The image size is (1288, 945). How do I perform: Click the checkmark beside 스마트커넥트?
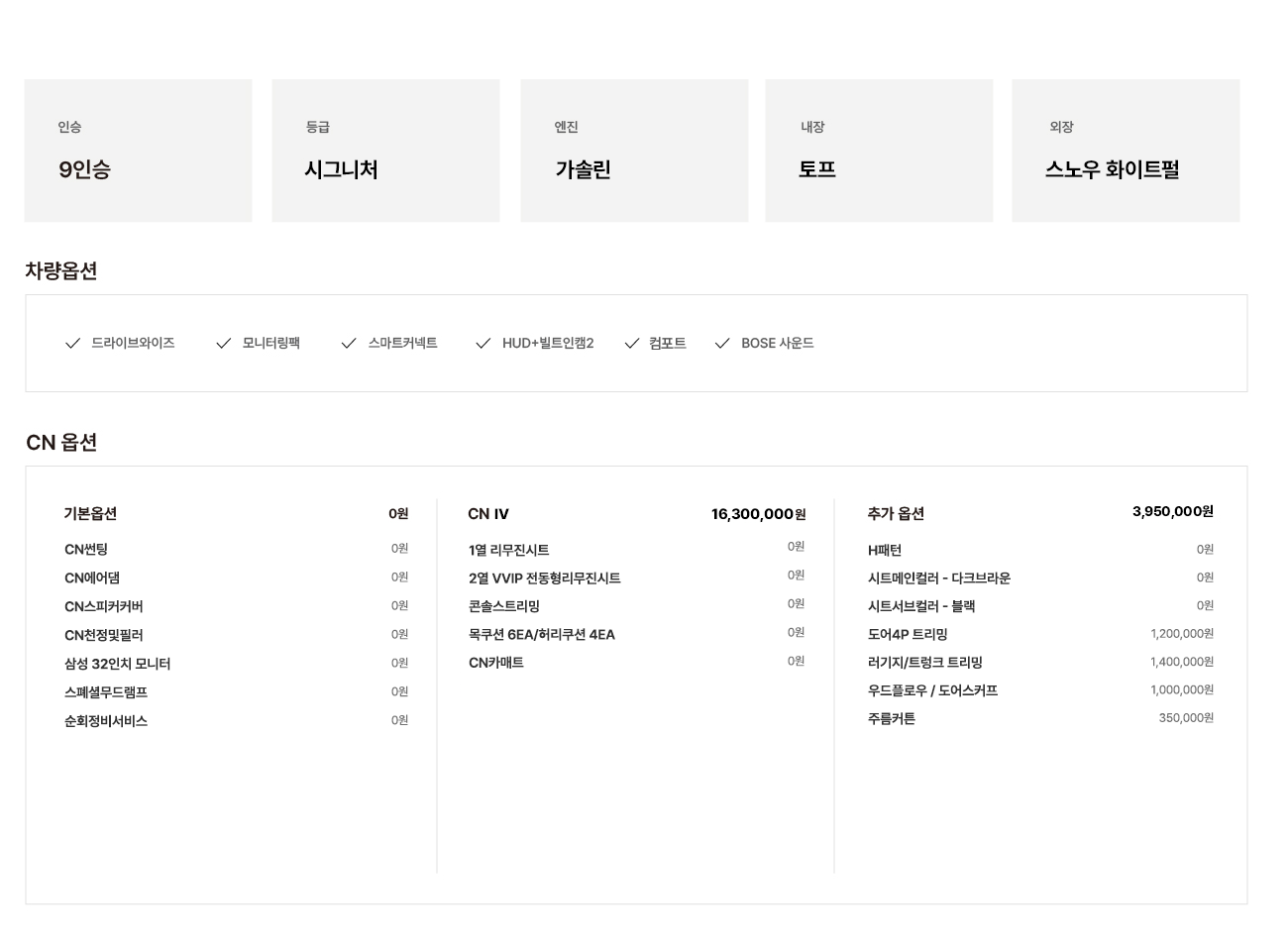(x=349, y=344)
